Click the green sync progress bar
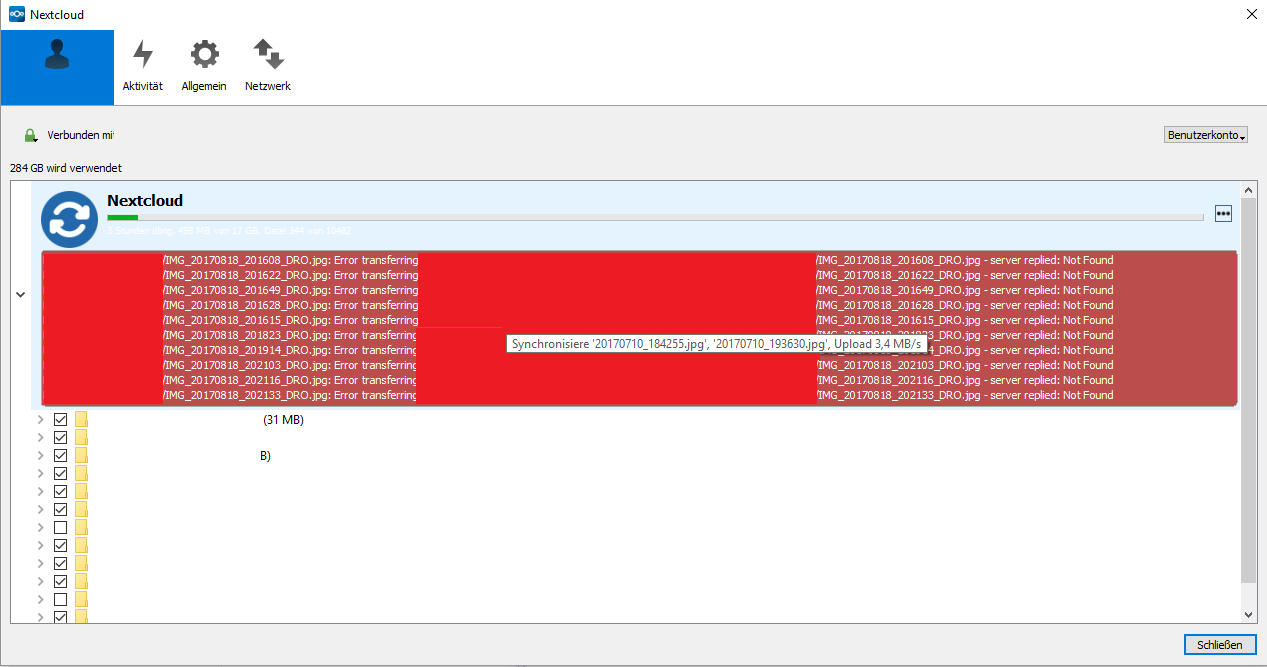The width and height of the screenshot is (1267, 667). [x=655, y=216]
